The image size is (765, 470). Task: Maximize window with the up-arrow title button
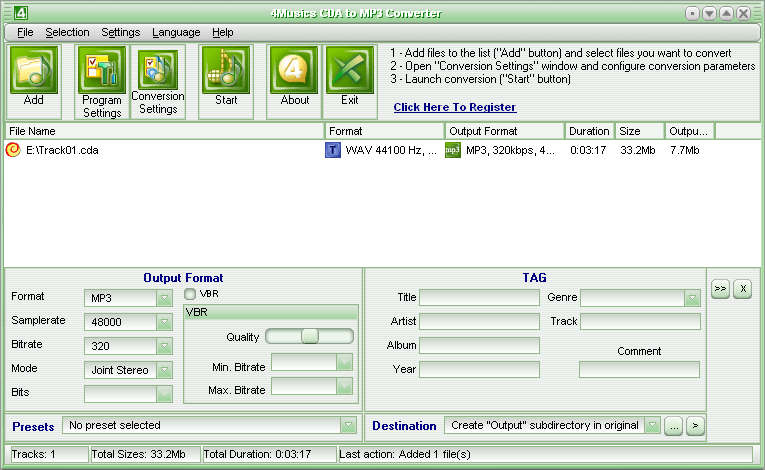(726, 13)
